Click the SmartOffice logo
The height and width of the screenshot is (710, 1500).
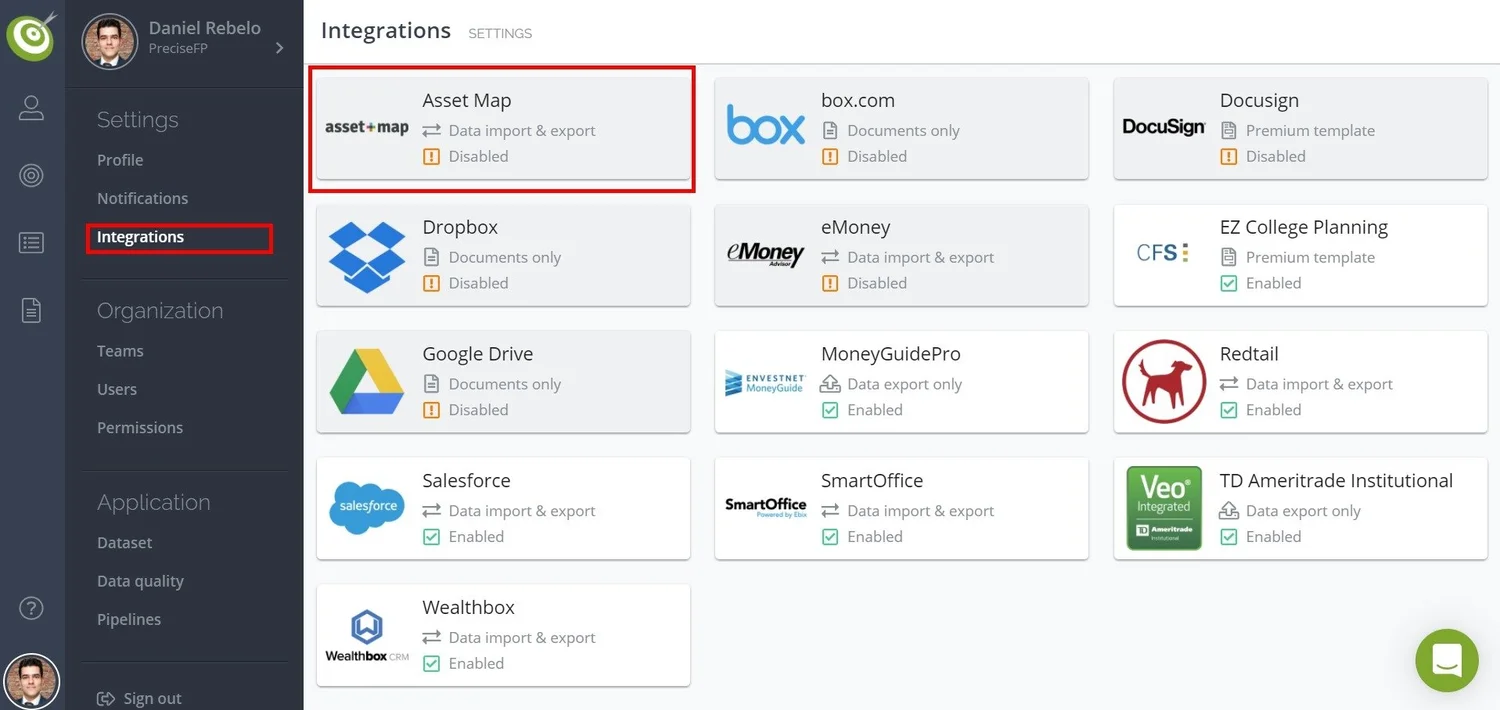pyautogui.click(x=766, y=507)
